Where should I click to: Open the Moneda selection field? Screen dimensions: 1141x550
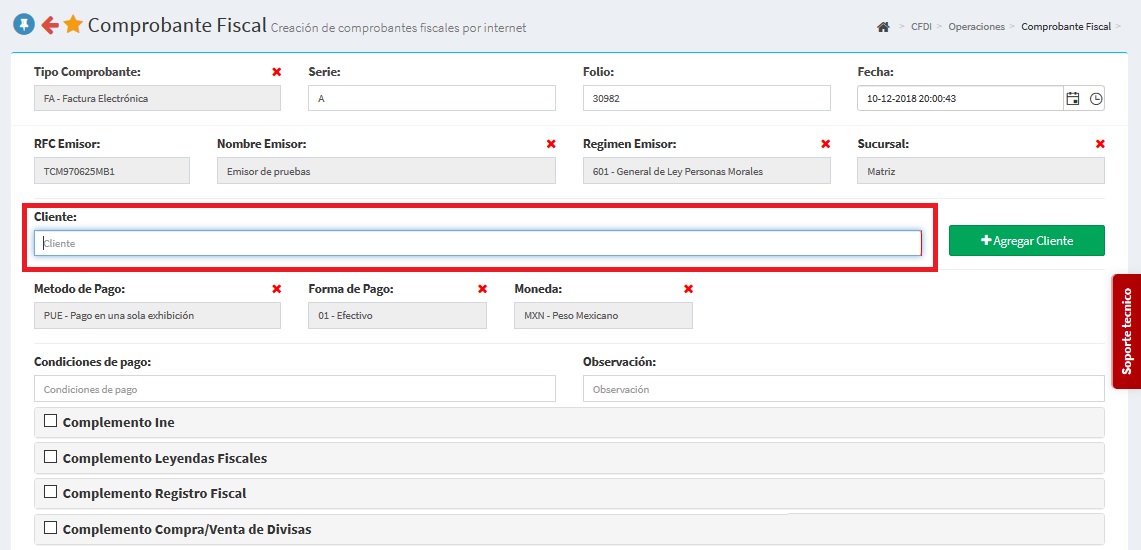(x=603, y=315)
